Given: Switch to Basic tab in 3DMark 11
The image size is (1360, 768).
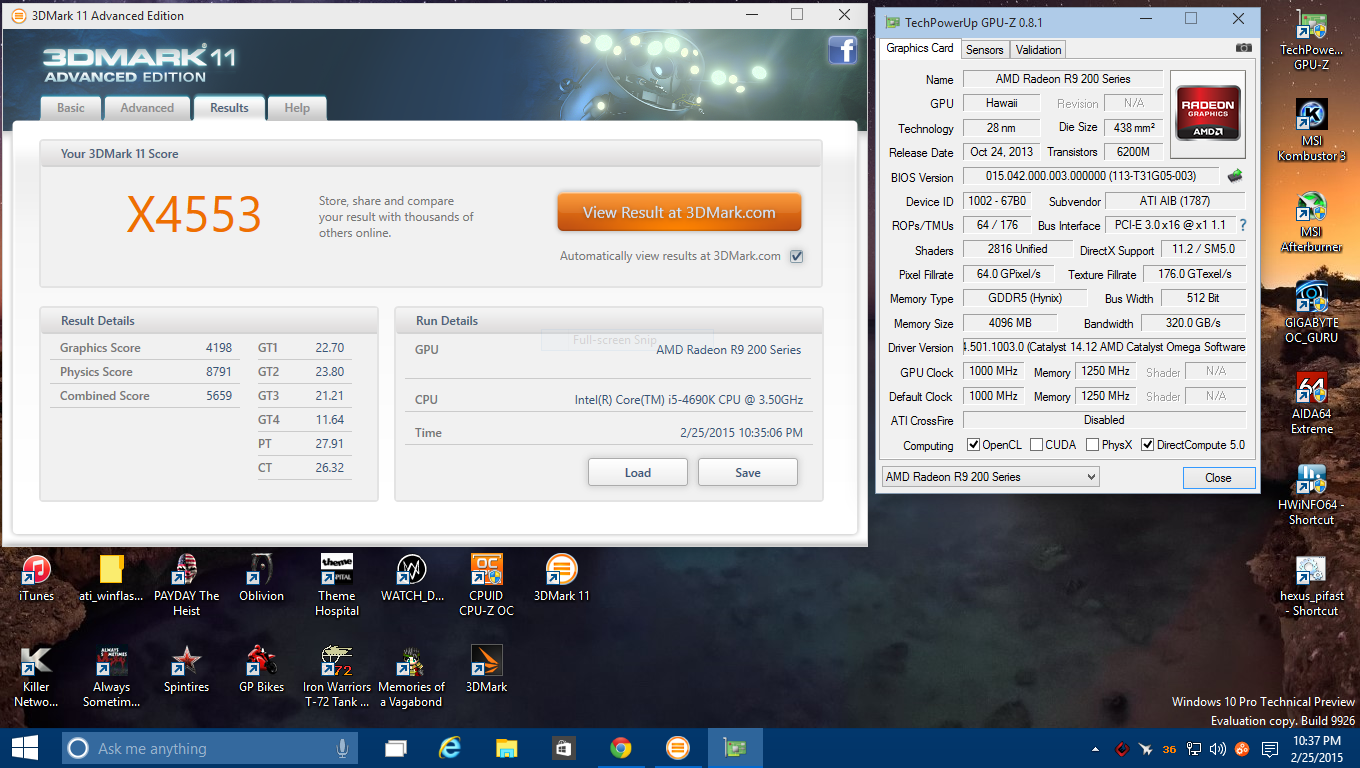Looking at the screenshot, I should coord(71,108).
